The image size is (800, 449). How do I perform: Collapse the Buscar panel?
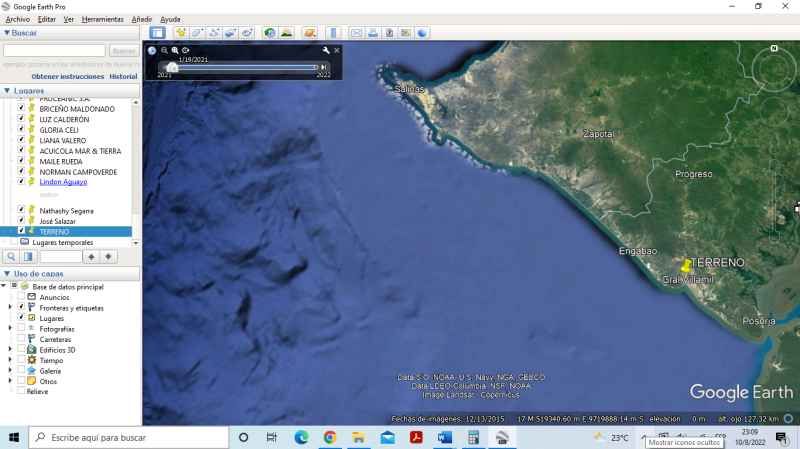(7, 33)
